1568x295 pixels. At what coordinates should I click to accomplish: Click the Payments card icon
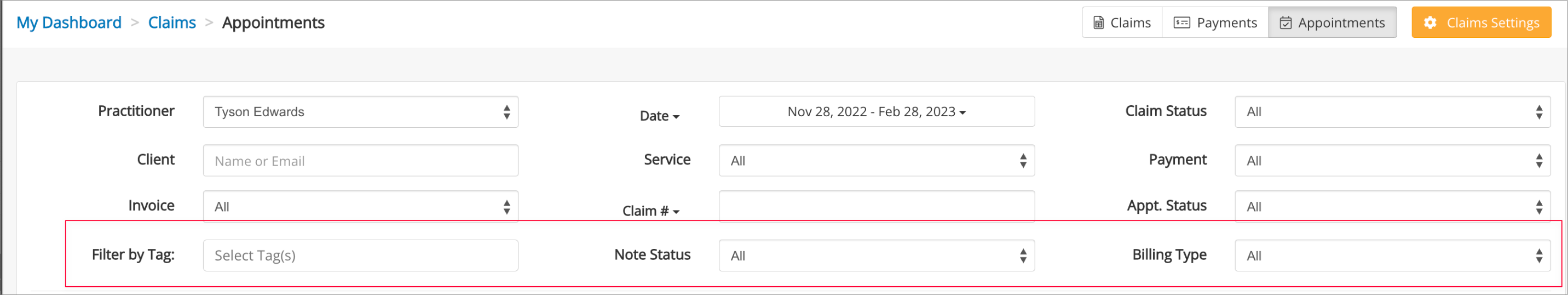click(x=1181, y=22)
